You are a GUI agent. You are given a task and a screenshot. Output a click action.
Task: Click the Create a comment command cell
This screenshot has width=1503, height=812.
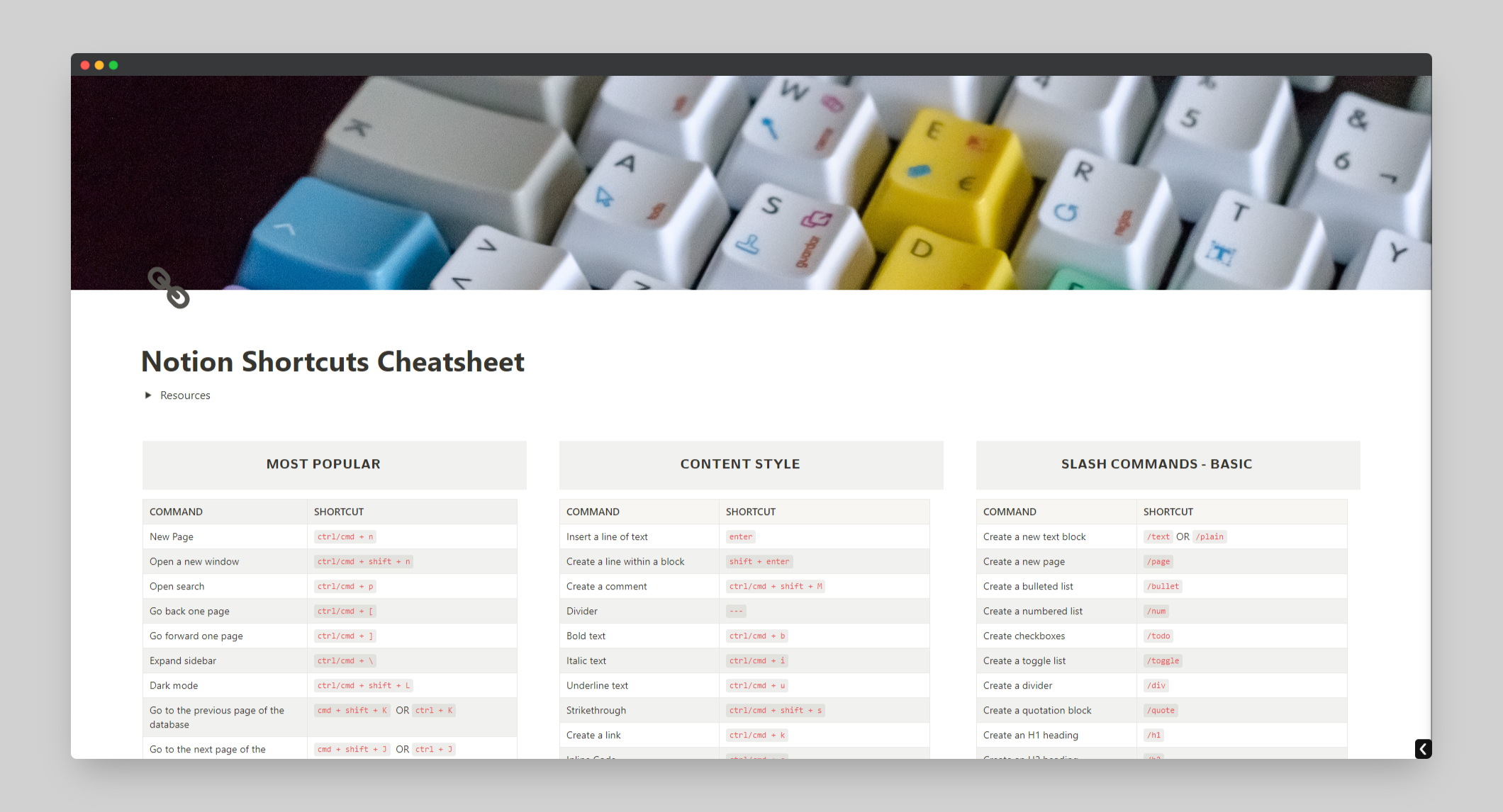click(x=606, y=586)
